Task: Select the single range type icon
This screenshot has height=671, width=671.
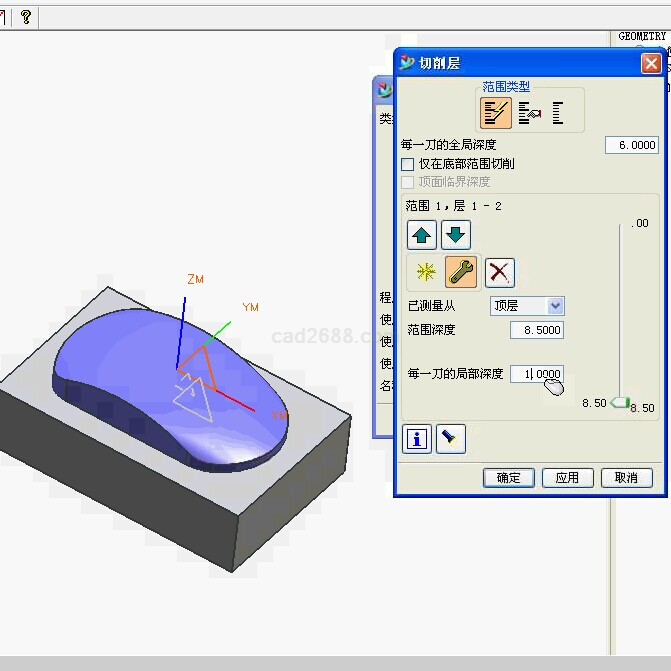Action: [558, 113]
